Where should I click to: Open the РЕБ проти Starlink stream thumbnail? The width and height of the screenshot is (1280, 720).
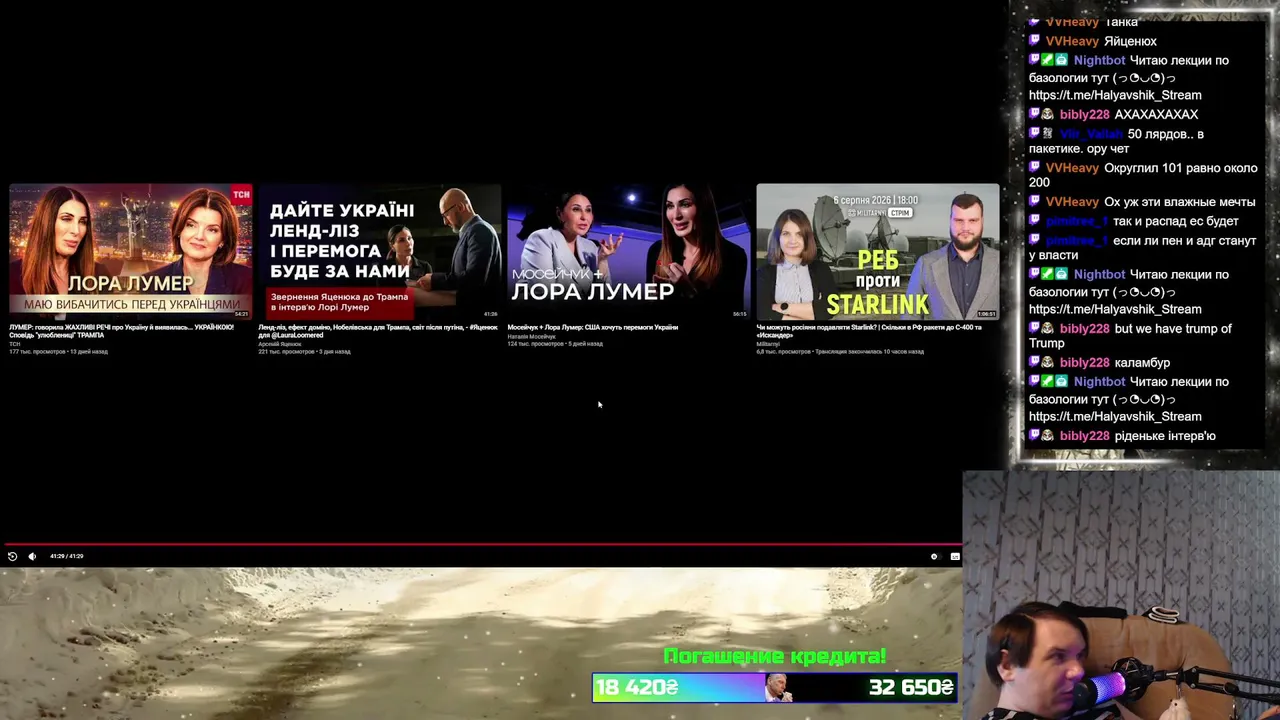(877, 251)
